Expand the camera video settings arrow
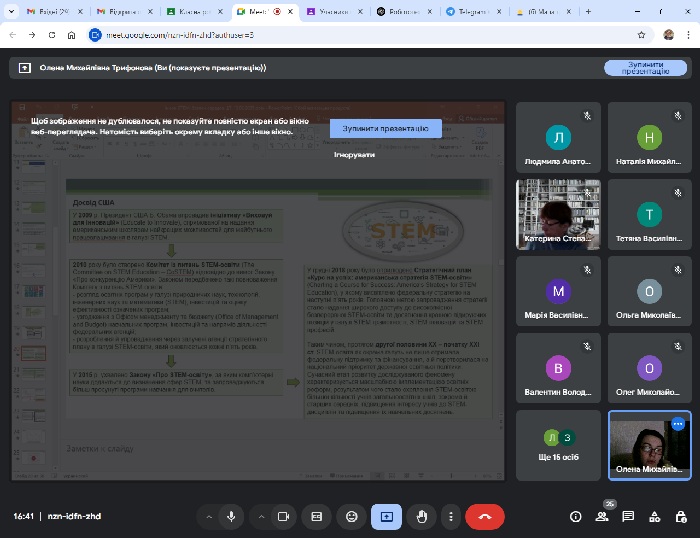The height and width of the screenshot is (538, 700). tap(260, 516)
